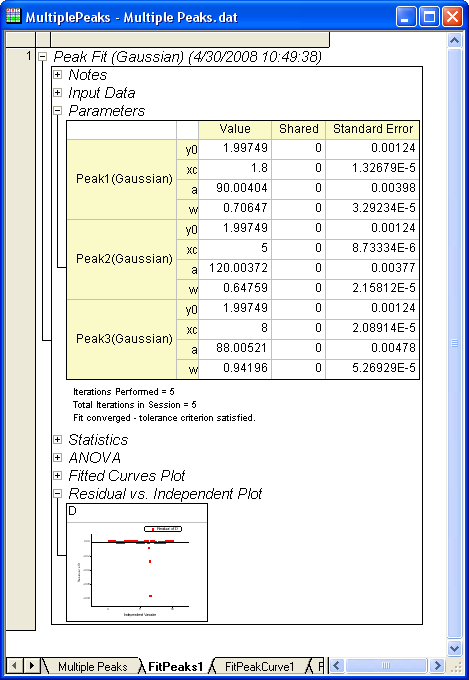Expand the Statistics section

[x=57, y=440]
